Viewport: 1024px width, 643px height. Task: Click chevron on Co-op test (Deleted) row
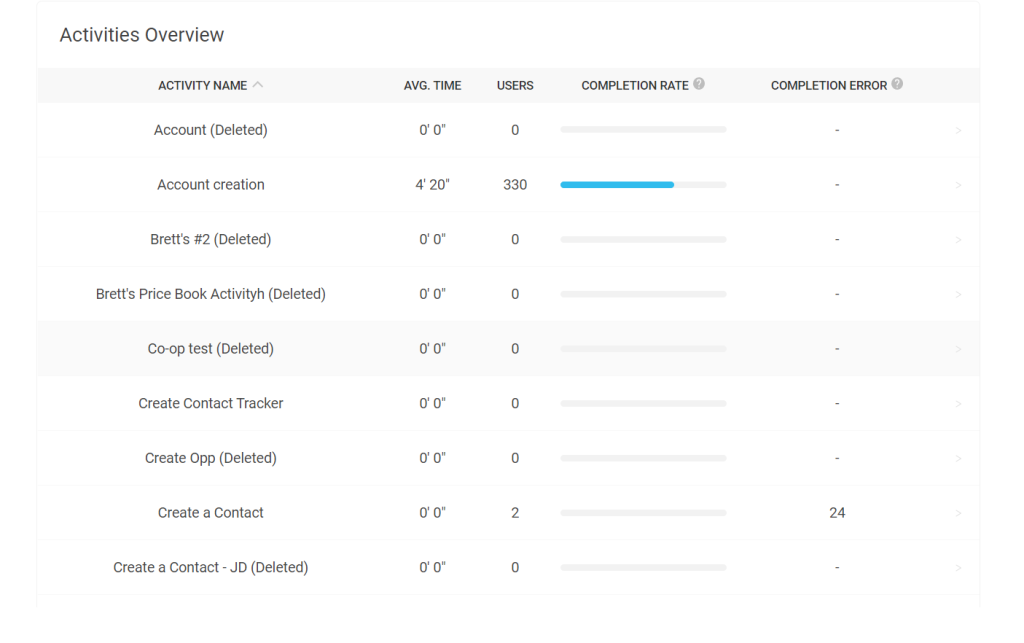(x=958, y=349)
